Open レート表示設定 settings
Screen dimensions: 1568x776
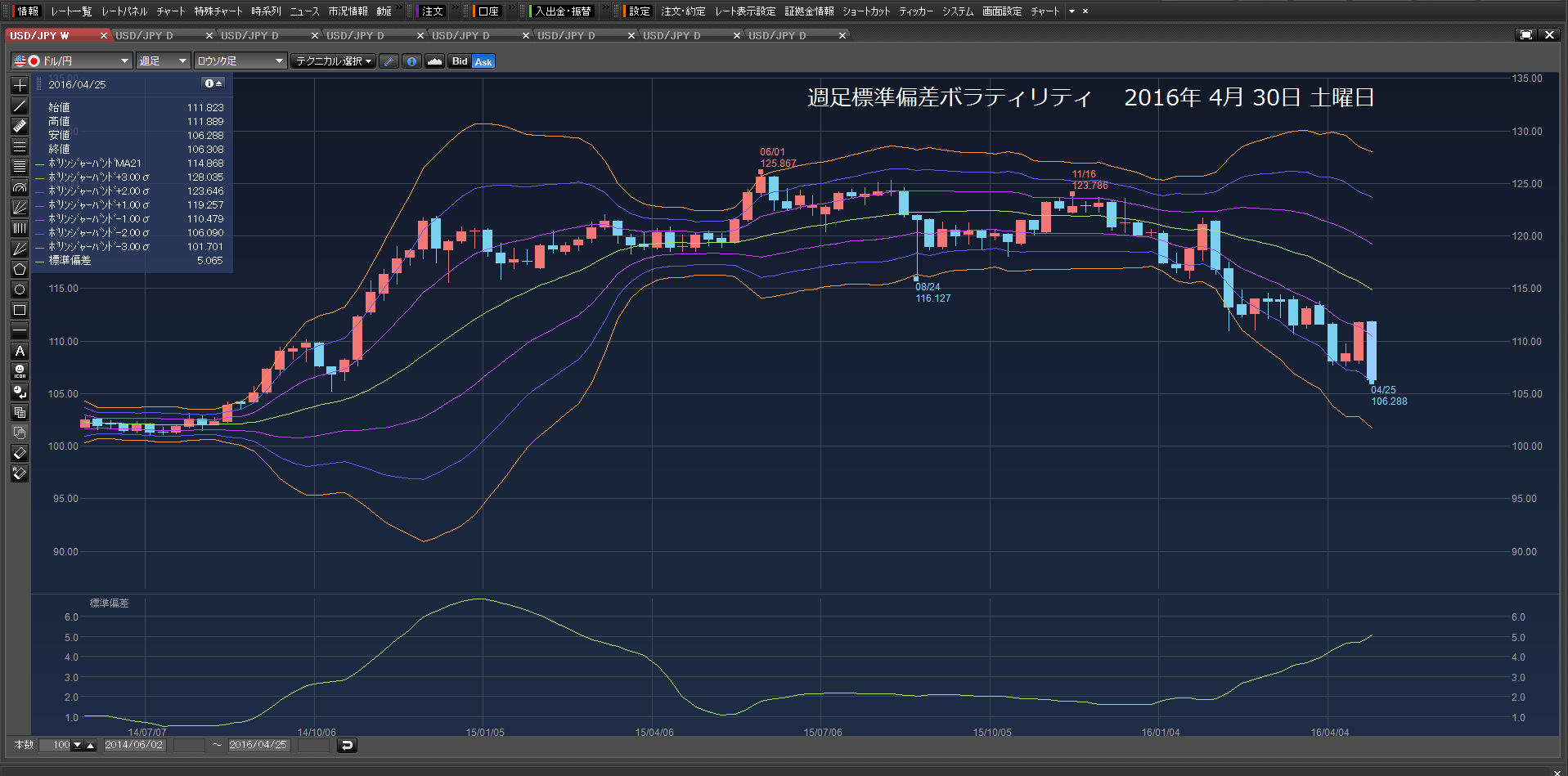coord(745,11)
